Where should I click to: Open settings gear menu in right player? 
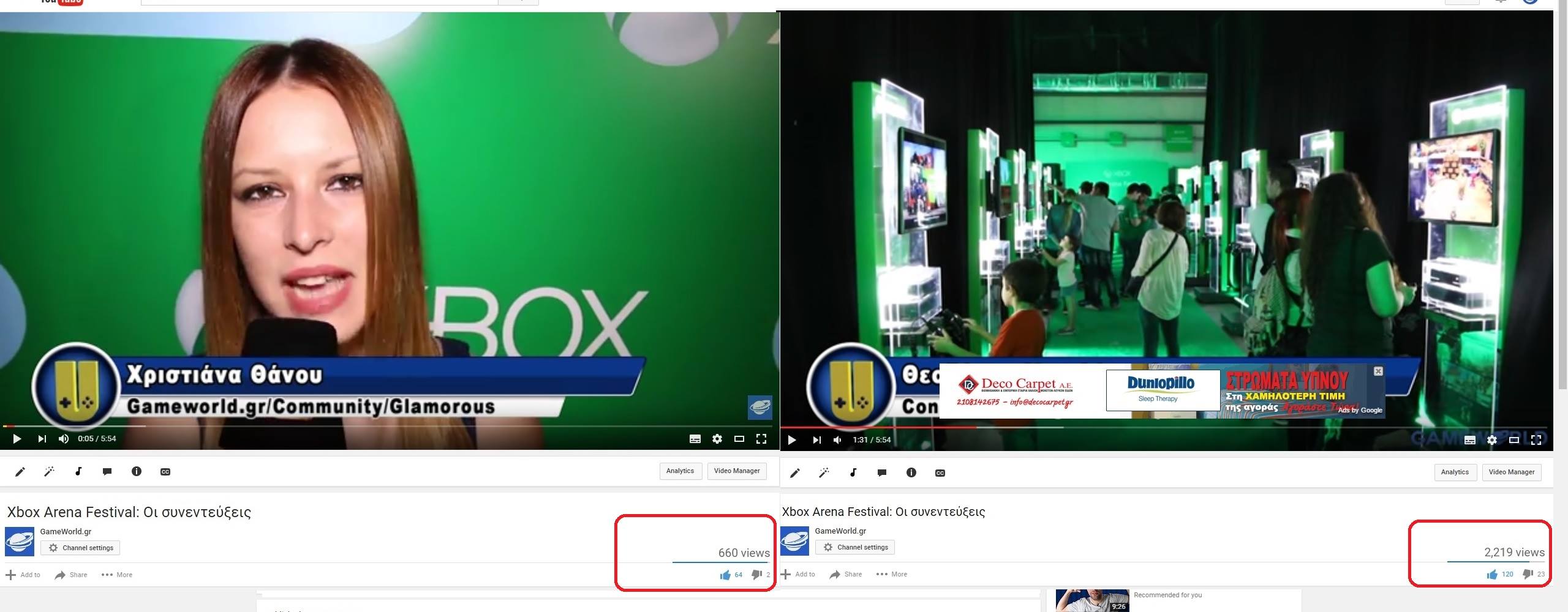1492,440
